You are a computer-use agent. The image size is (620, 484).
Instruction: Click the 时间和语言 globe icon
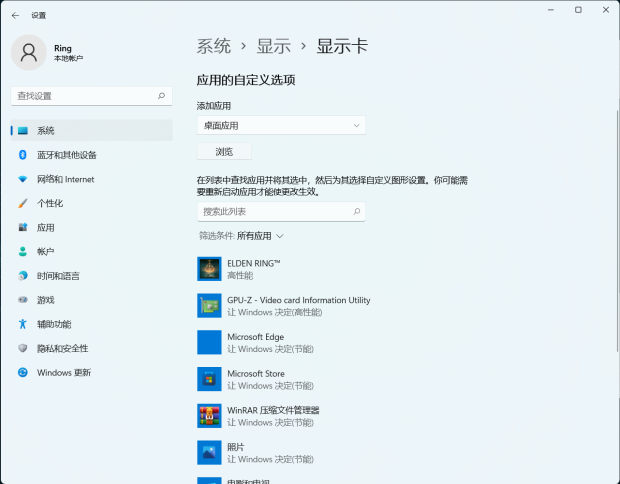[x=23, y=276]
